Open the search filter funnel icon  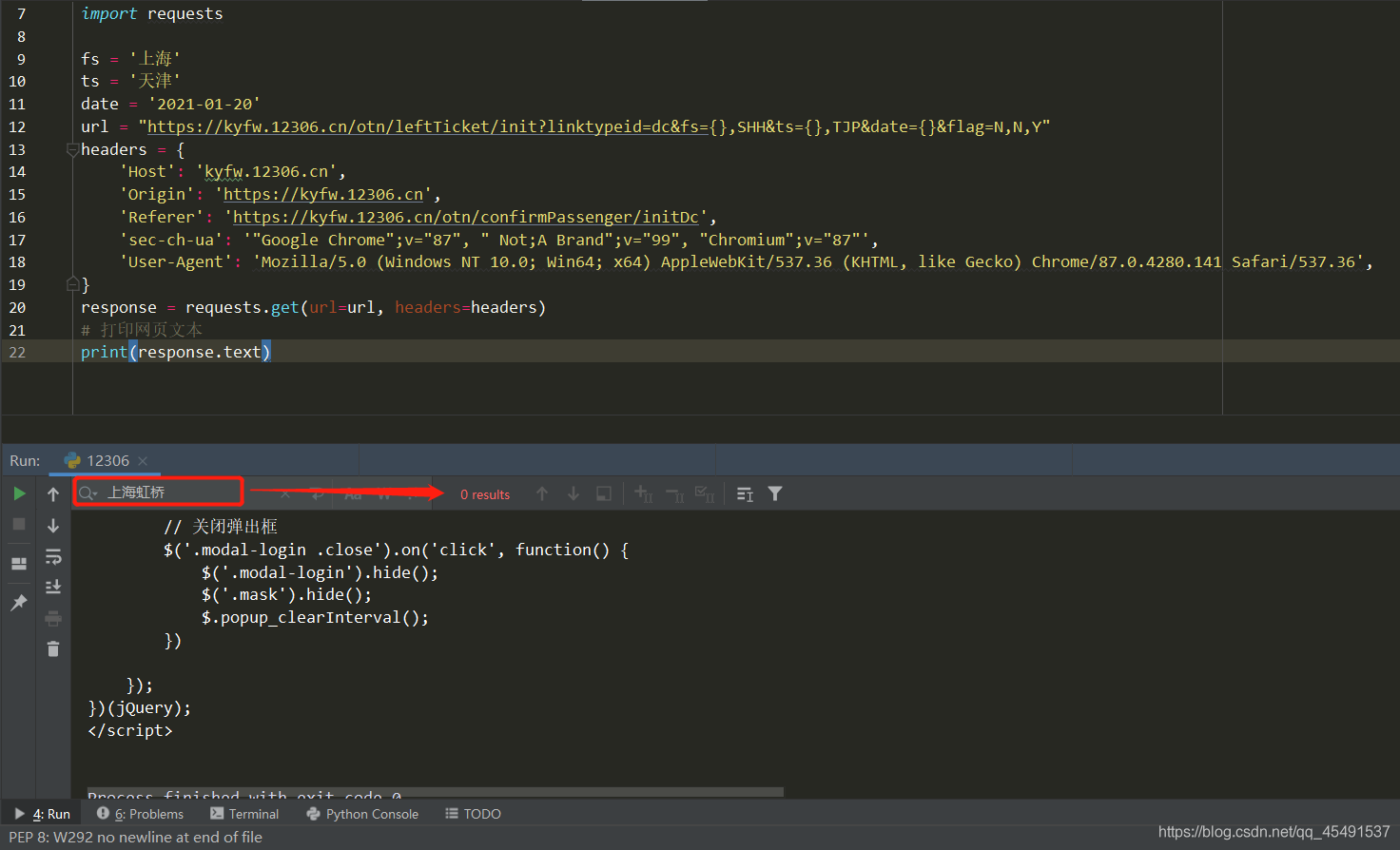click(x=775, y=493)
